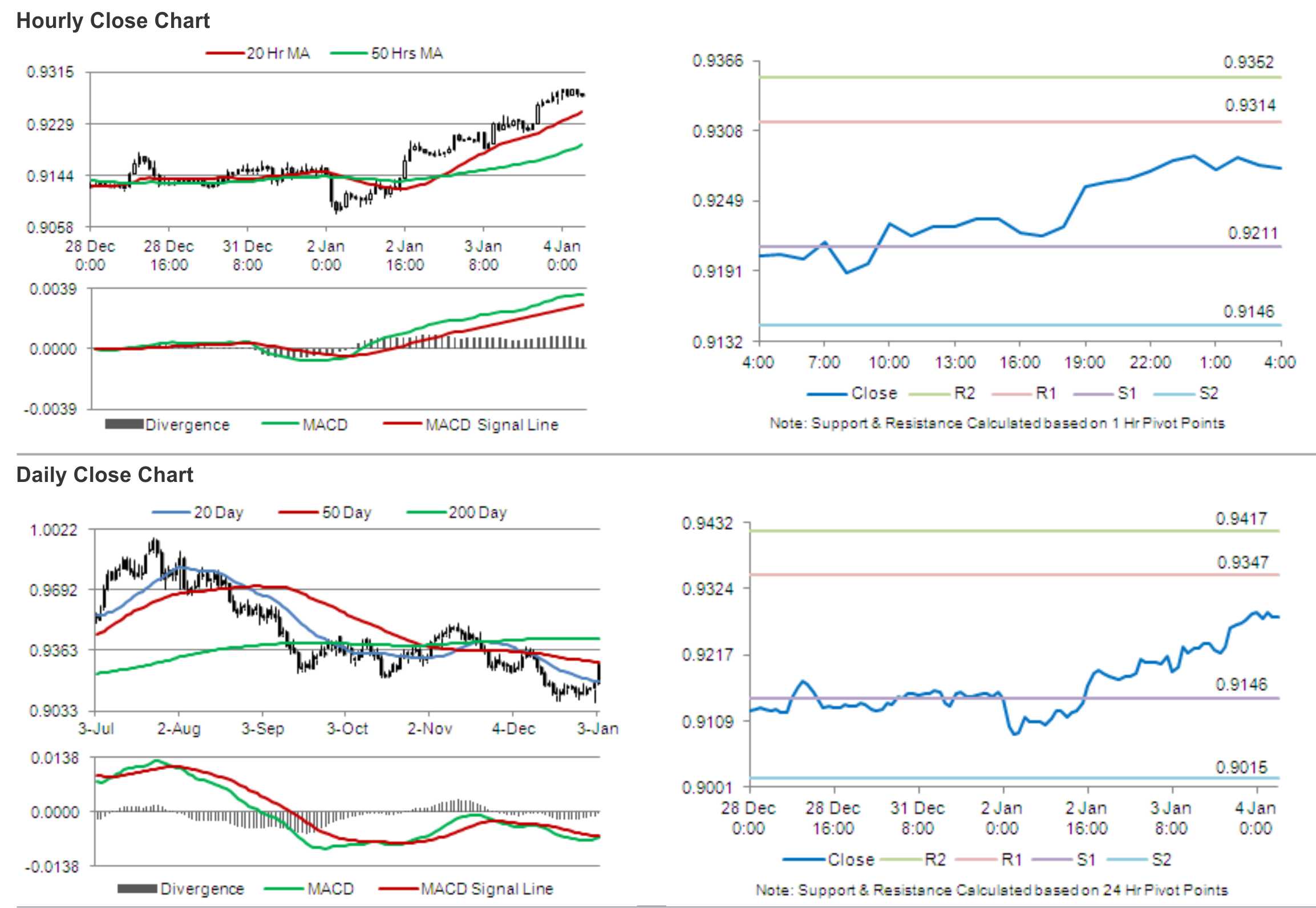Click the 1 Hr Pivot Points note
The height and width of the screenshot is (908, 1316).
point(997,423)
